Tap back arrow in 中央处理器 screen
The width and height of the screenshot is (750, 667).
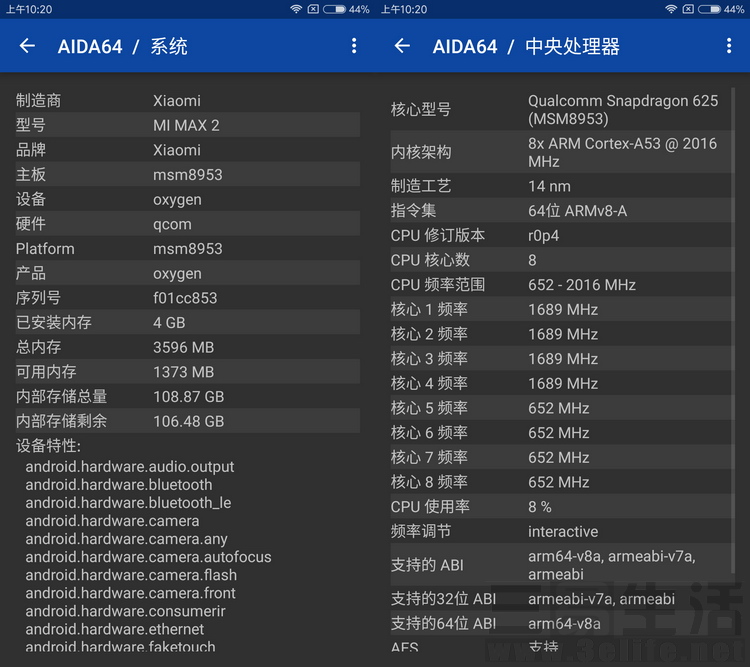coord(402,46)
